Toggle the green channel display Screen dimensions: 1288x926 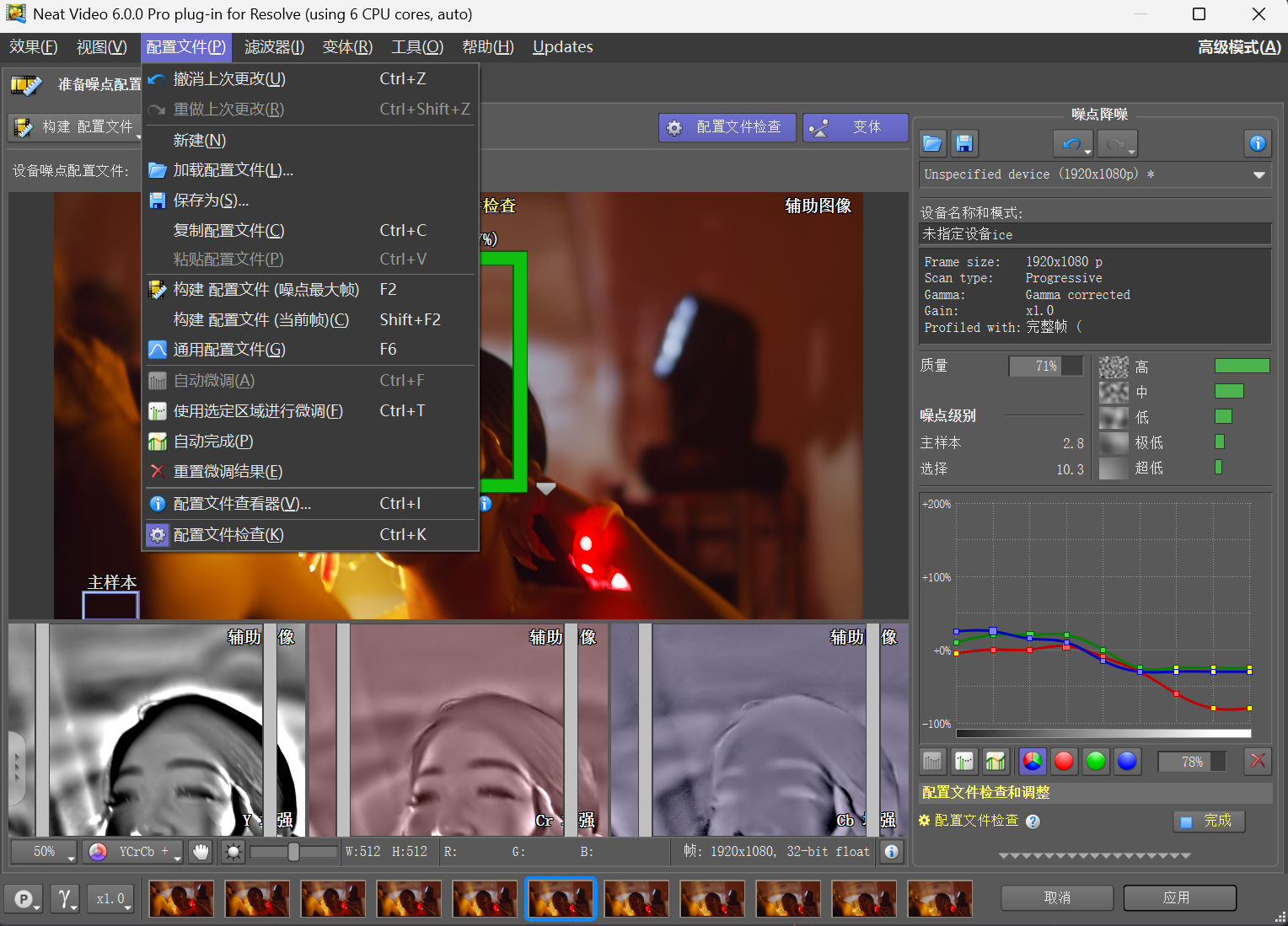(1095, 761)
